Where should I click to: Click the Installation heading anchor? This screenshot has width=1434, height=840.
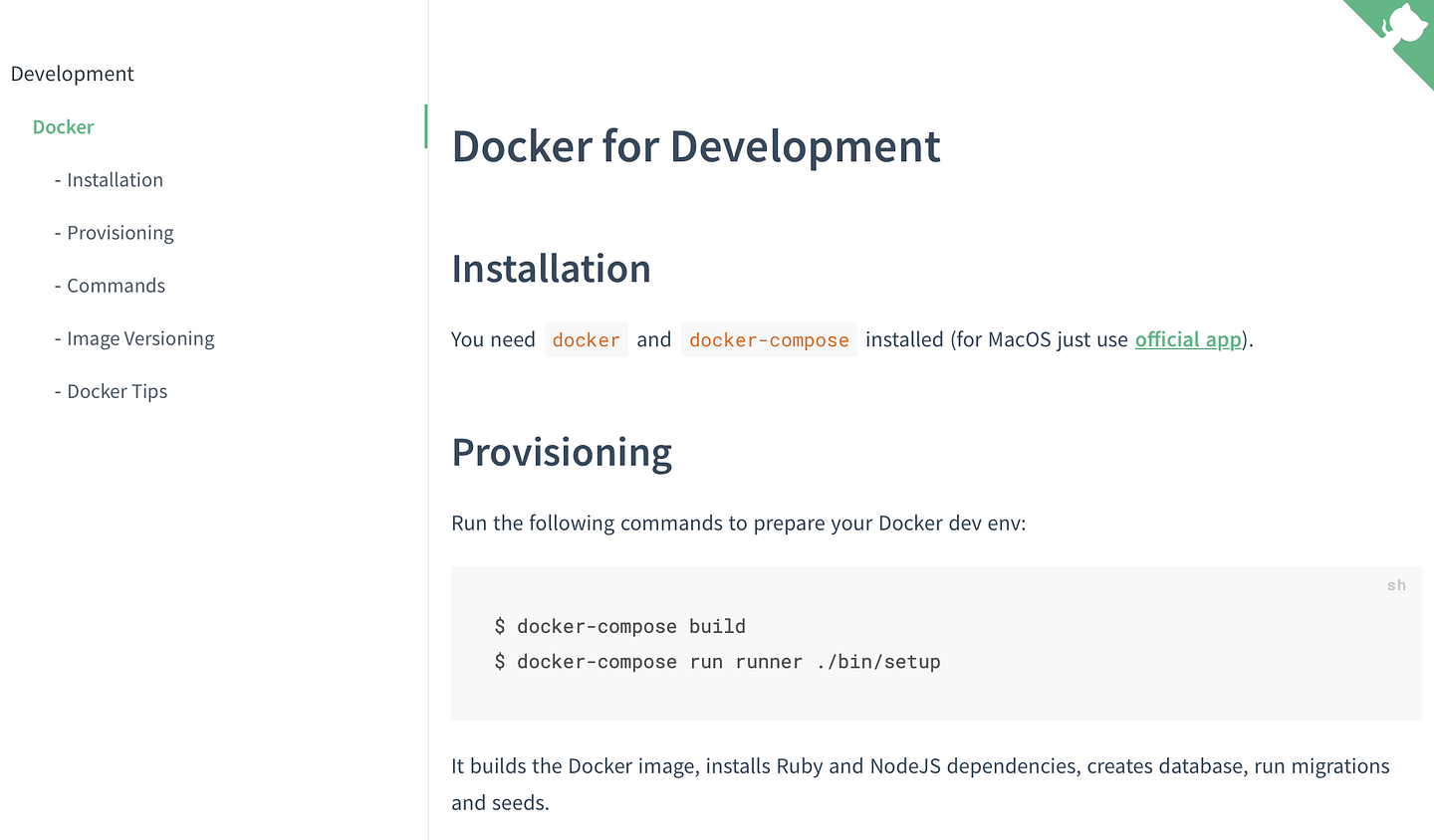(x=551, y=269)
